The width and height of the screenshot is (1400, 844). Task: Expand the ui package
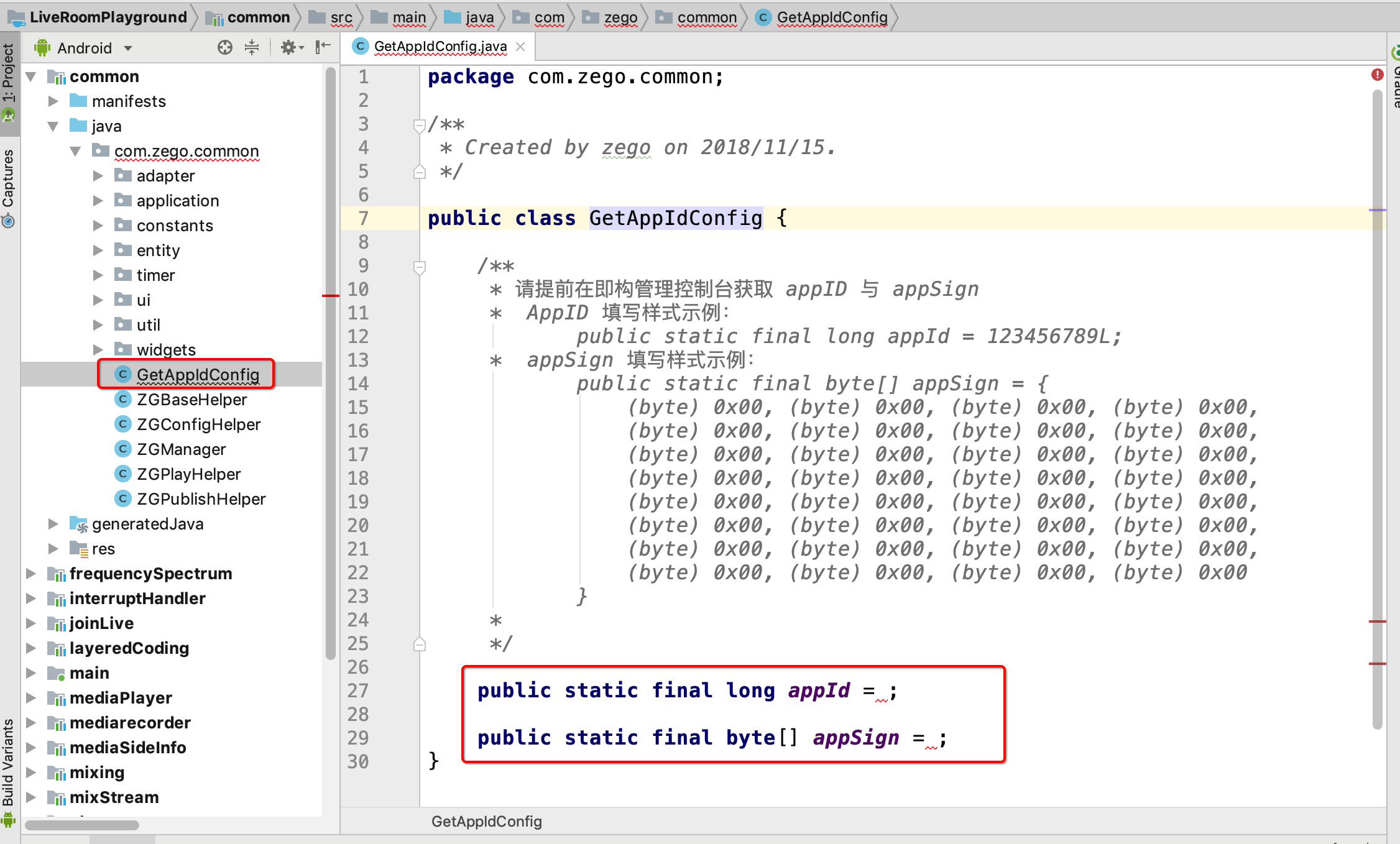(98, 300)
